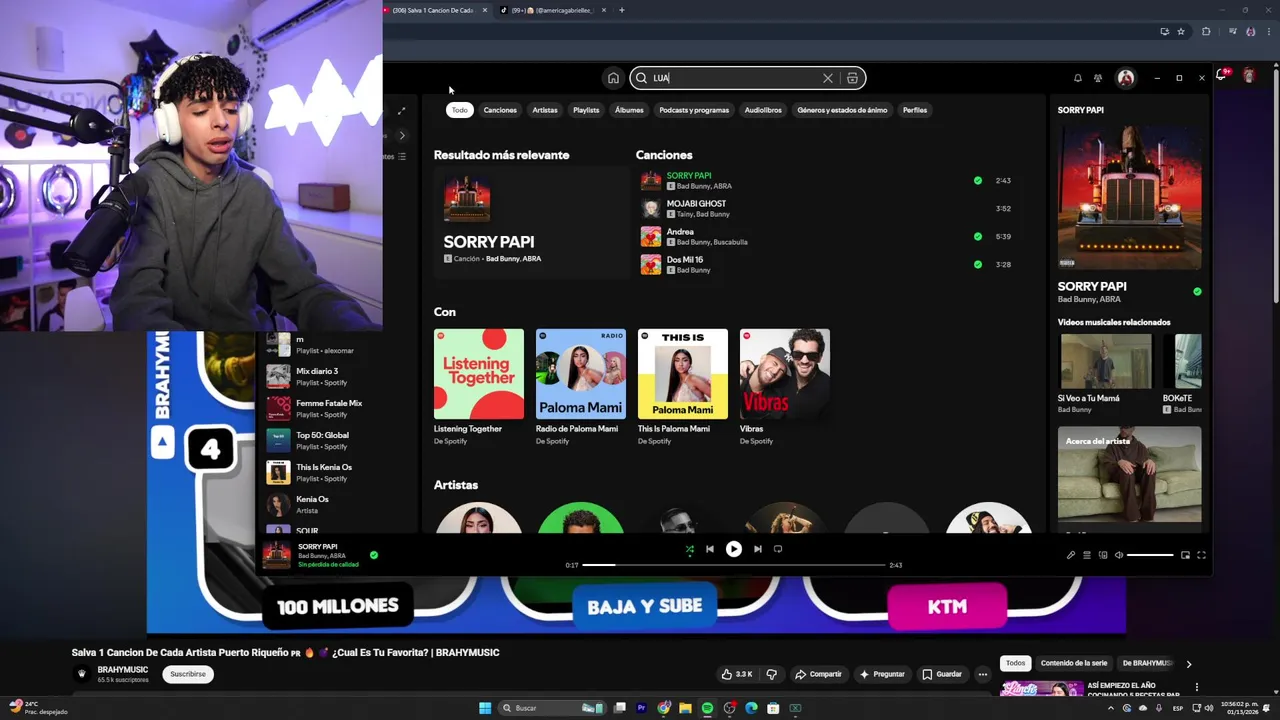Expand library sidebar with diagonal arrows icon
Screen dimensions: 1280x720
[401, 111]
